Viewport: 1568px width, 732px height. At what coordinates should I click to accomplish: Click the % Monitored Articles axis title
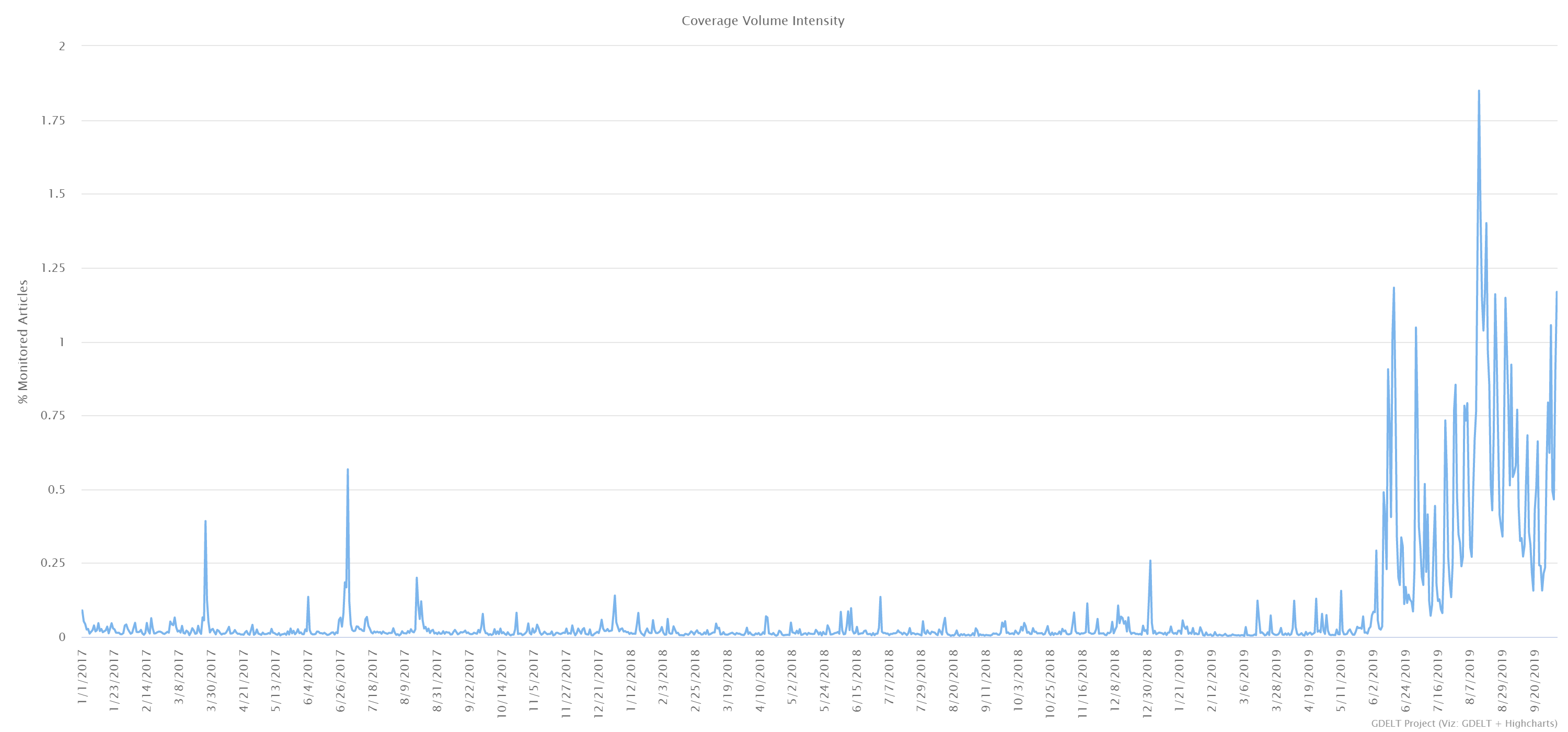pyautogui.click(x=23, y=341)
